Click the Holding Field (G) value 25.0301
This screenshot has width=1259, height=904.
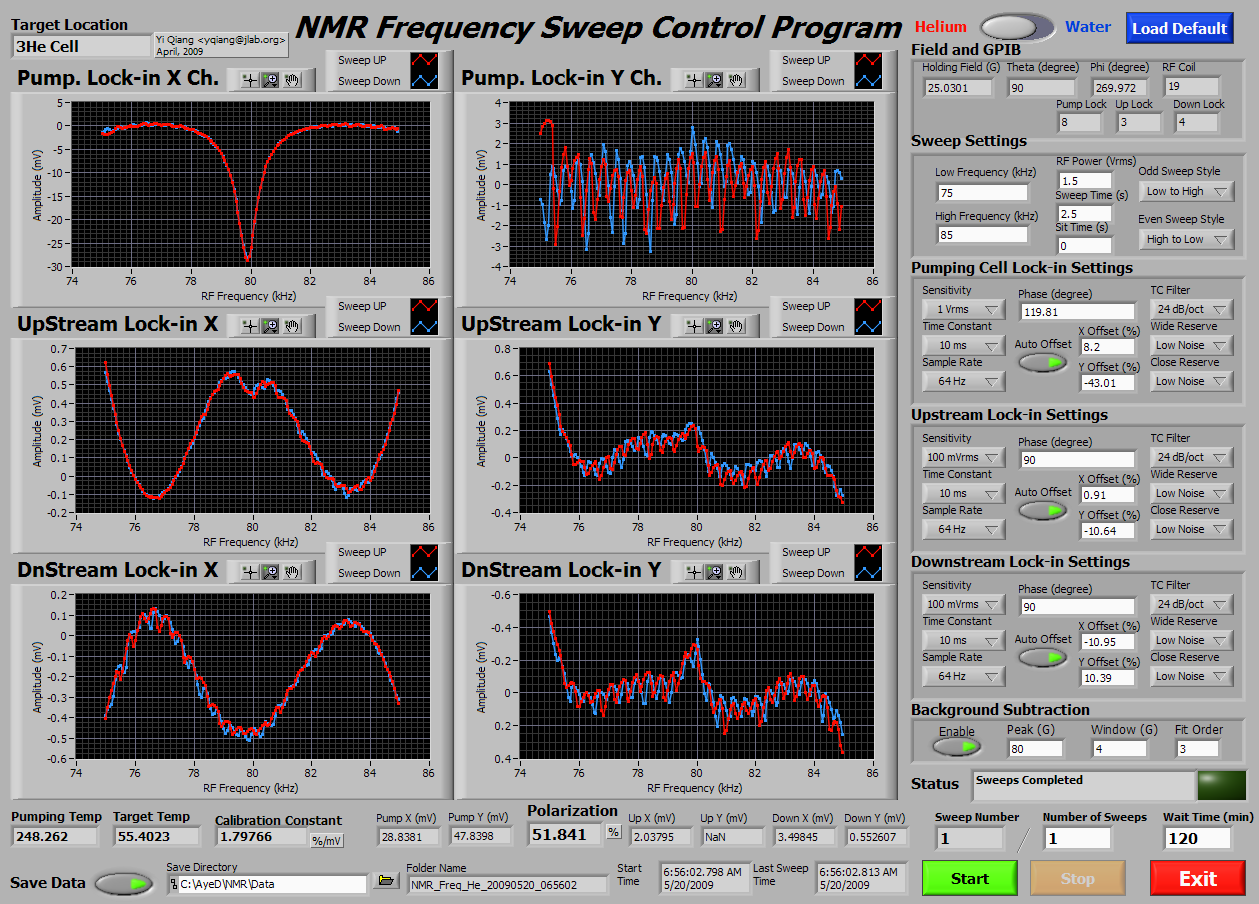tap(958, 88)
